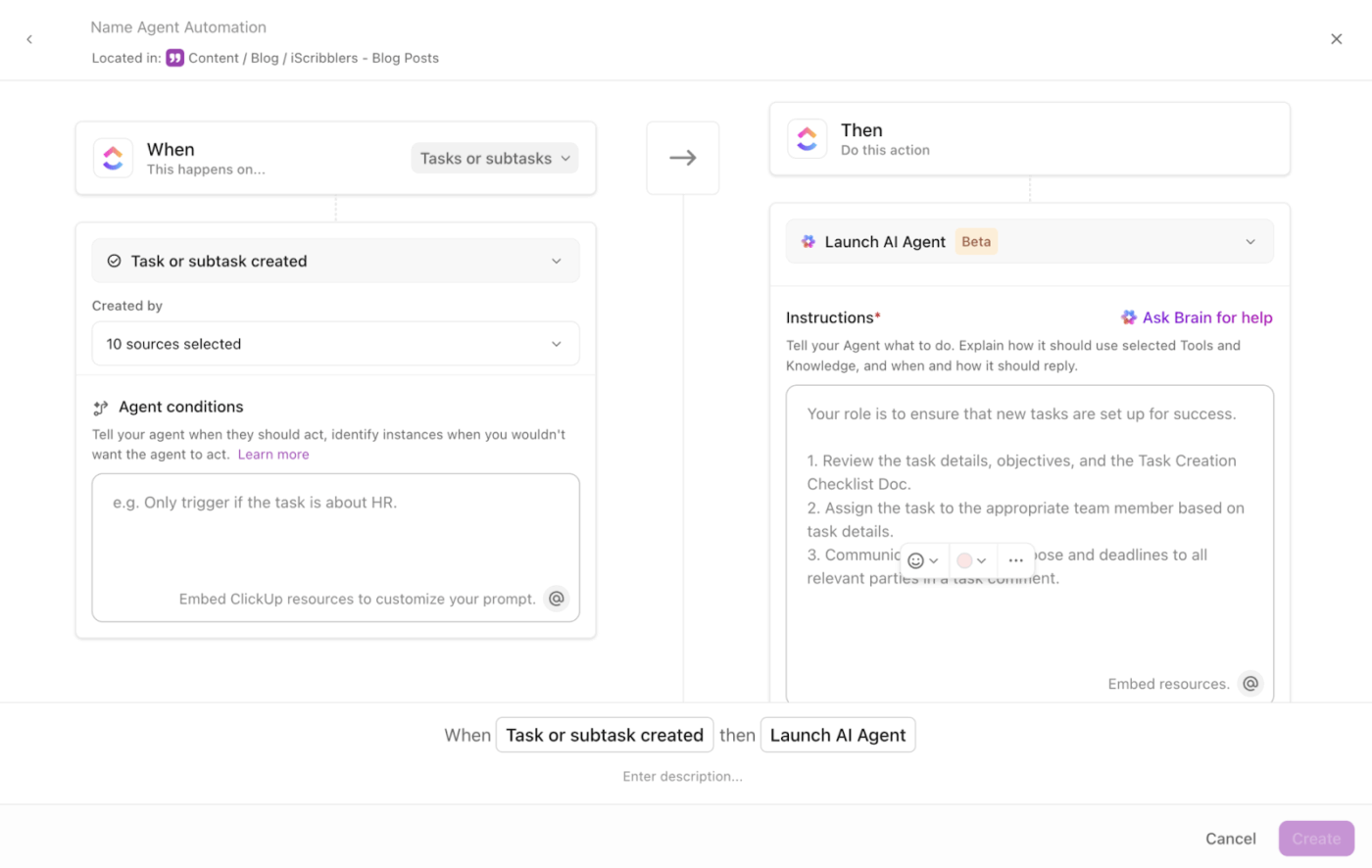Screen dimensions: 1372x868
Task: Click the @ icon beside Embed resources
Action: [x=1250, y=684]
